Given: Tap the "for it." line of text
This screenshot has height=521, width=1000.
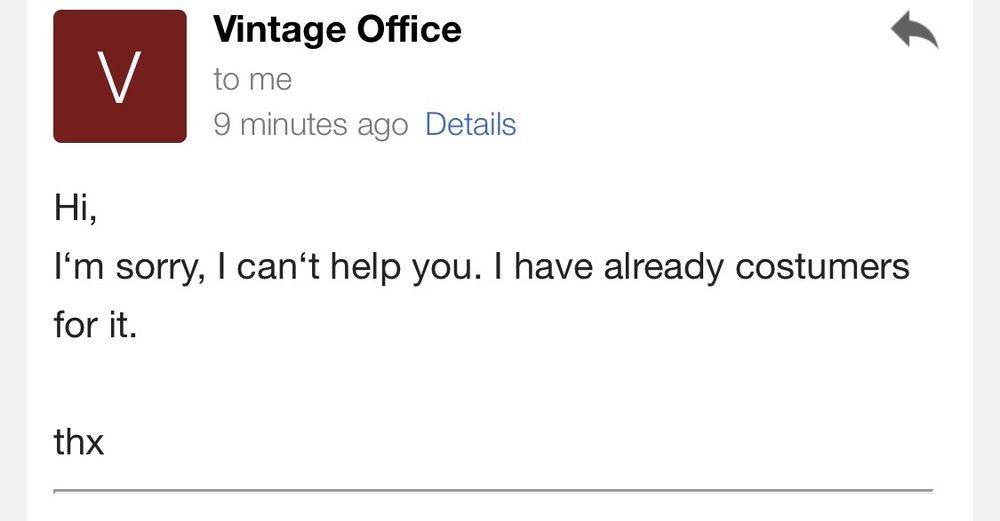Looking at the screenshot, I should pyautogui.click(x=94, y=325).
